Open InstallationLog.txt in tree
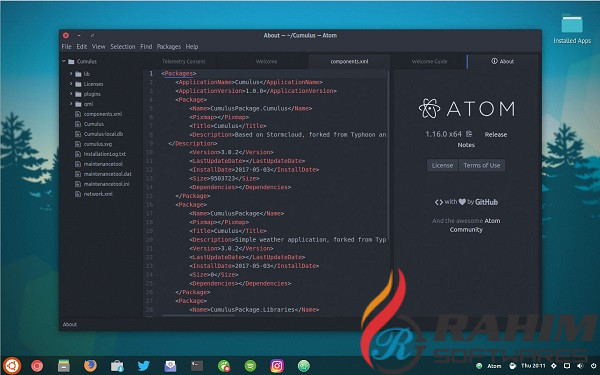Screen dimensions: 600x375 point(105,154)
